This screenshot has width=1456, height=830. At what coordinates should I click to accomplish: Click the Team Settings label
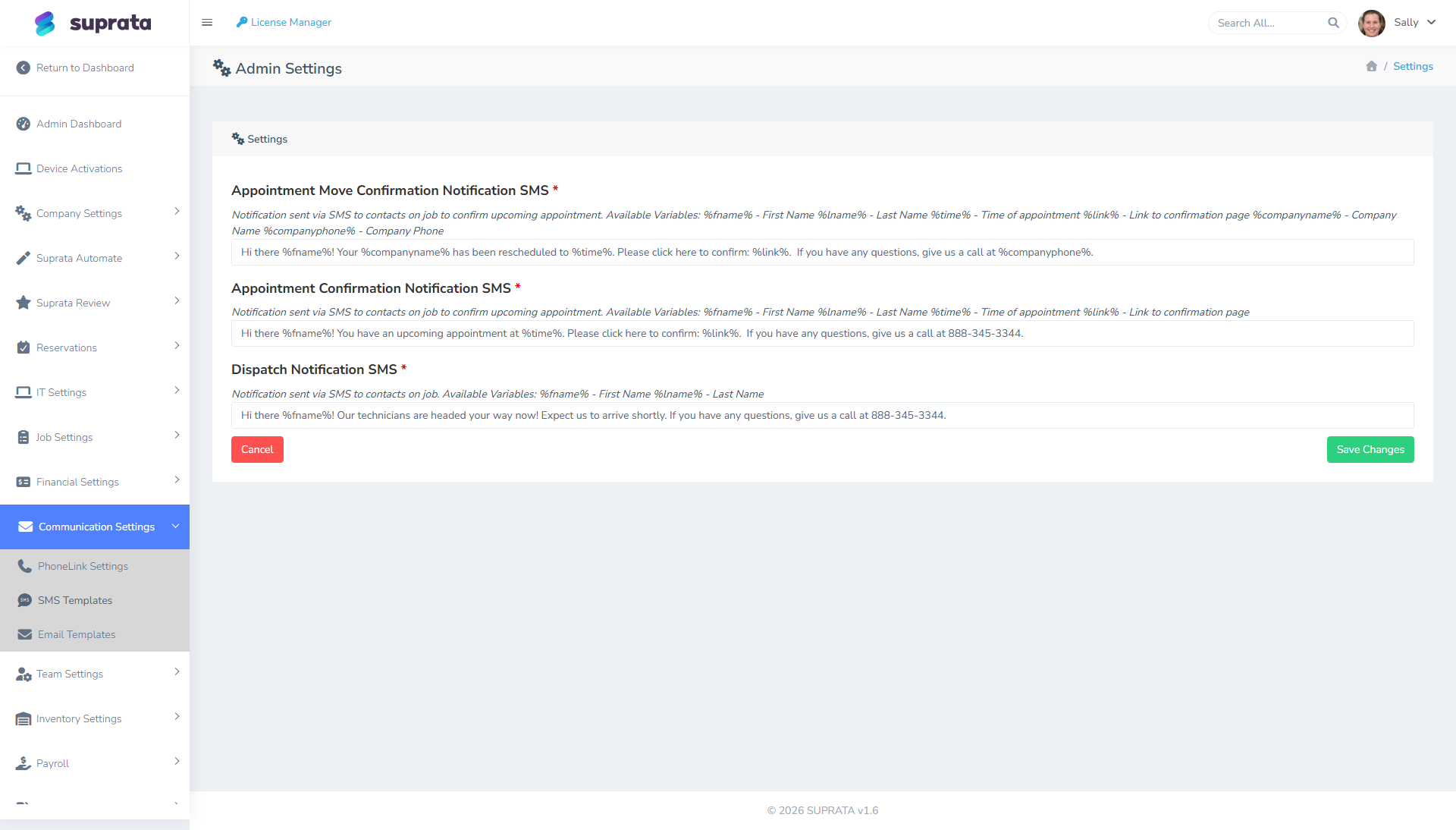(70, 674)
